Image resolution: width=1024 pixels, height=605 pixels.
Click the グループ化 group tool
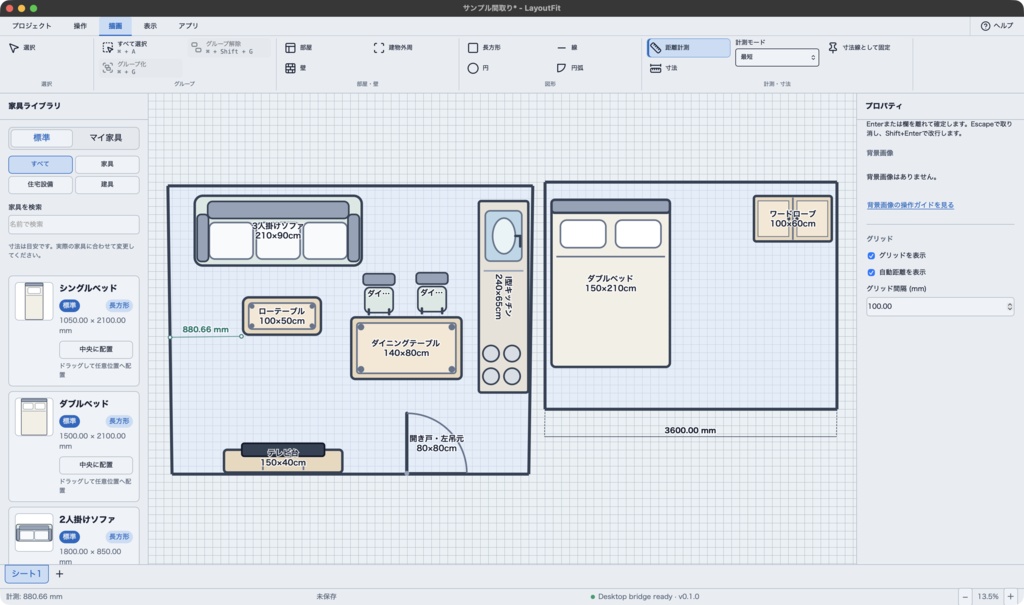(140, 67)
